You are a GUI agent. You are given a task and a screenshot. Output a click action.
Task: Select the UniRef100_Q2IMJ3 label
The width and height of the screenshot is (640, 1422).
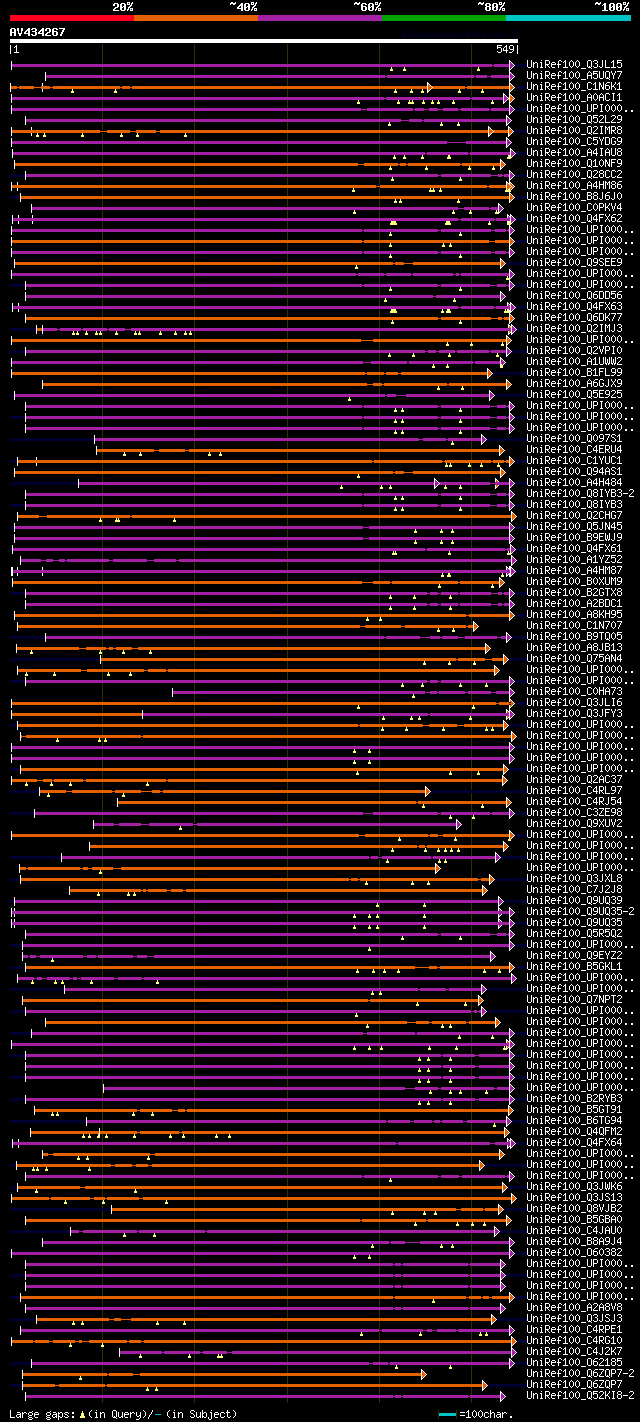pos(574,328)
